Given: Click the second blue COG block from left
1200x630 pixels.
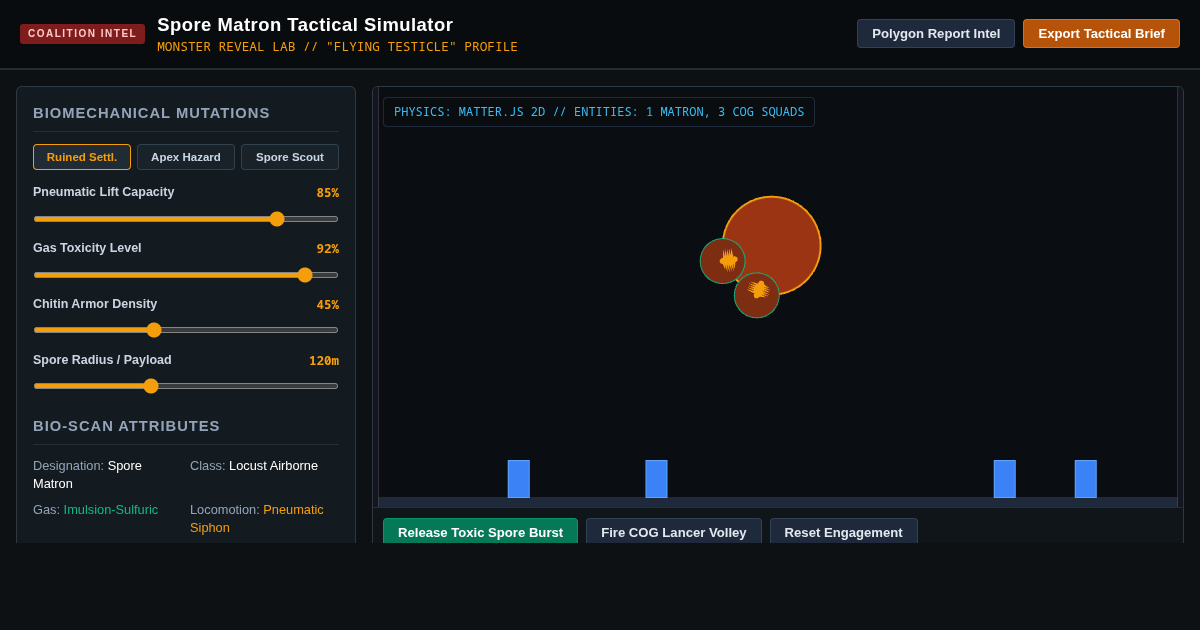Looking at the screenshot, I should pos(656,479).
